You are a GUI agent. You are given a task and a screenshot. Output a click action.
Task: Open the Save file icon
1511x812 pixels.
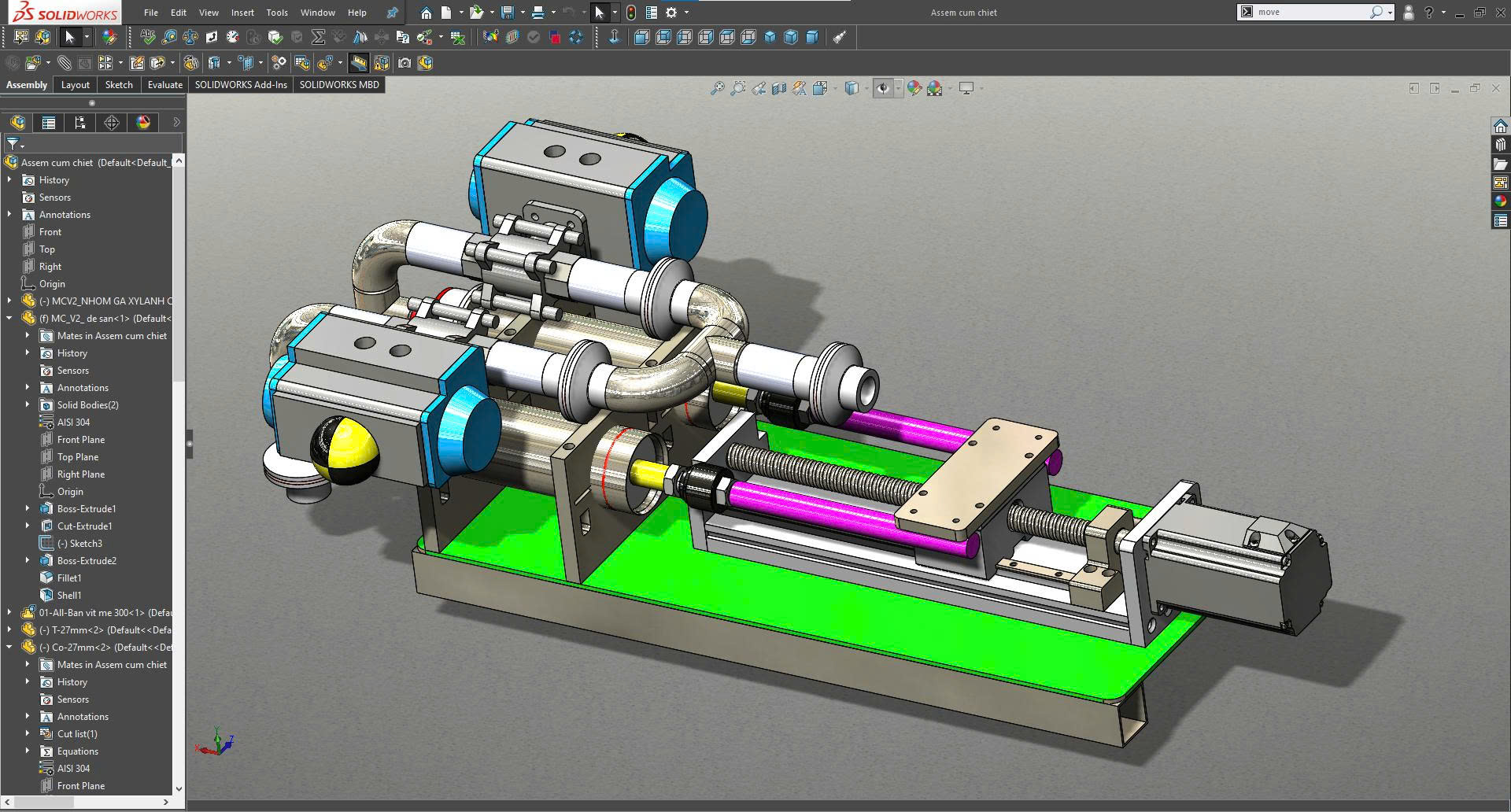click(x=508, y=13)
